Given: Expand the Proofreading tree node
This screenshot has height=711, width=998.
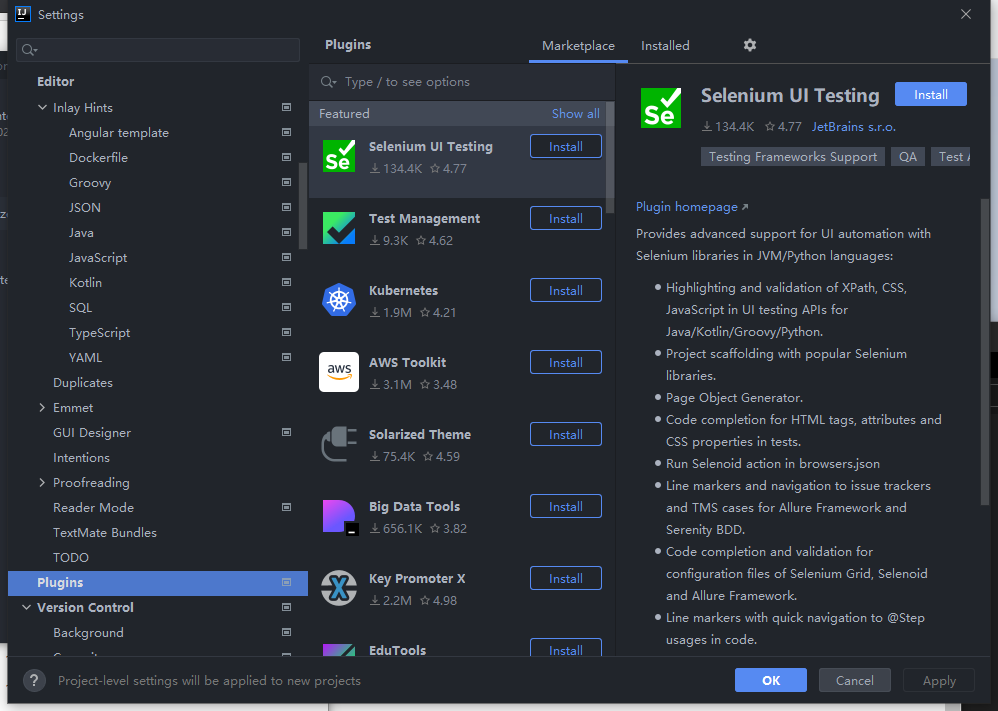Looking at the screenshot, I should click(x=42, y=482).
